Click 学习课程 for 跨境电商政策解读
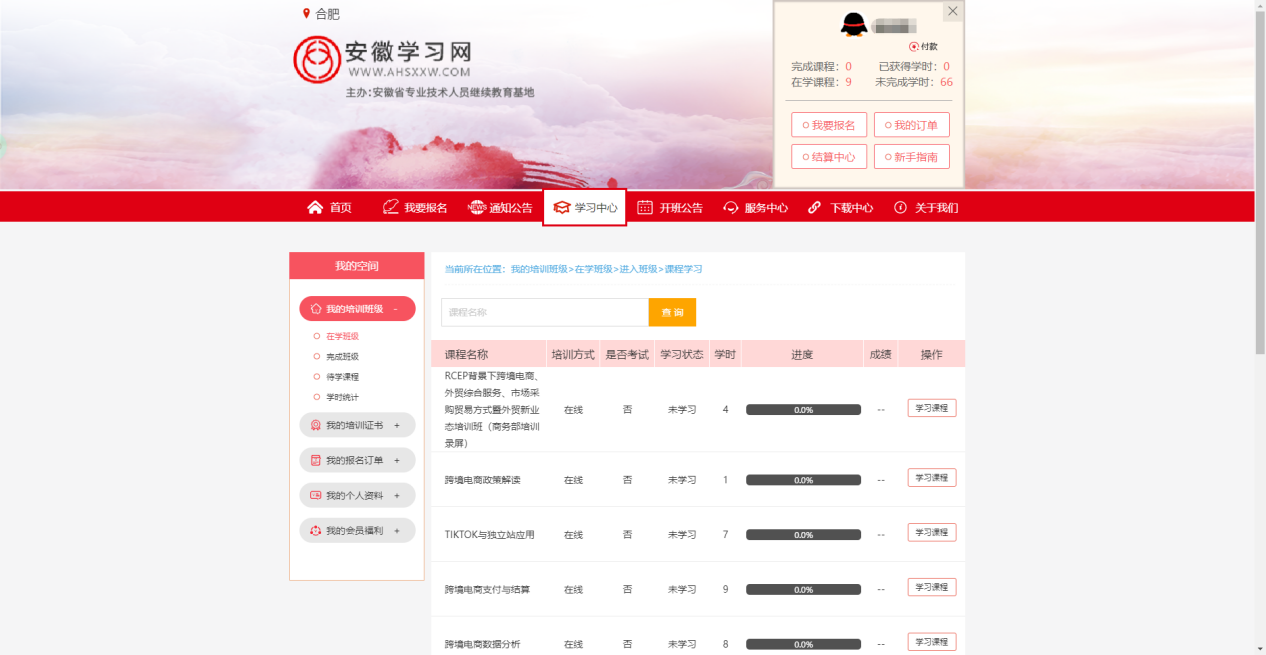 click(932, 478)
